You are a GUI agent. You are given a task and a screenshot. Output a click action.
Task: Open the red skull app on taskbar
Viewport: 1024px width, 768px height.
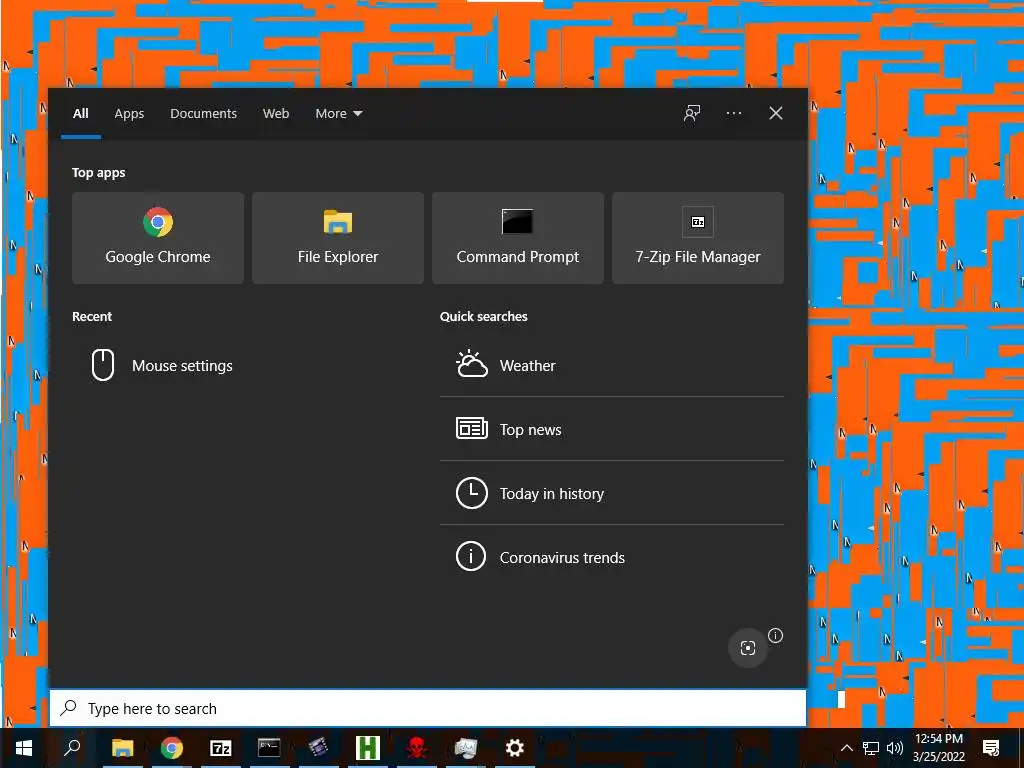(x=417, y=748)
